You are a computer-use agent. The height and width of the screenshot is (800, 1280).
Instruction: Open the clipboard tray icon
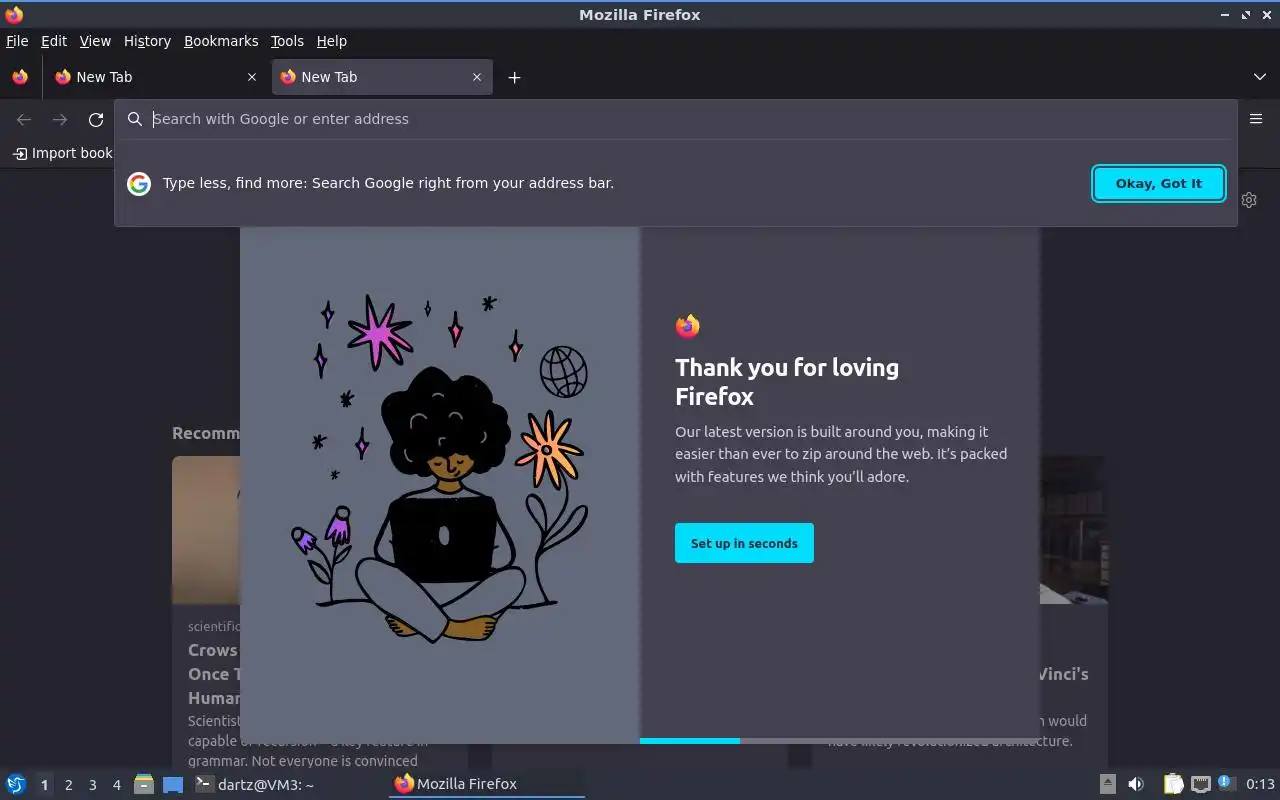(1173, 784)
